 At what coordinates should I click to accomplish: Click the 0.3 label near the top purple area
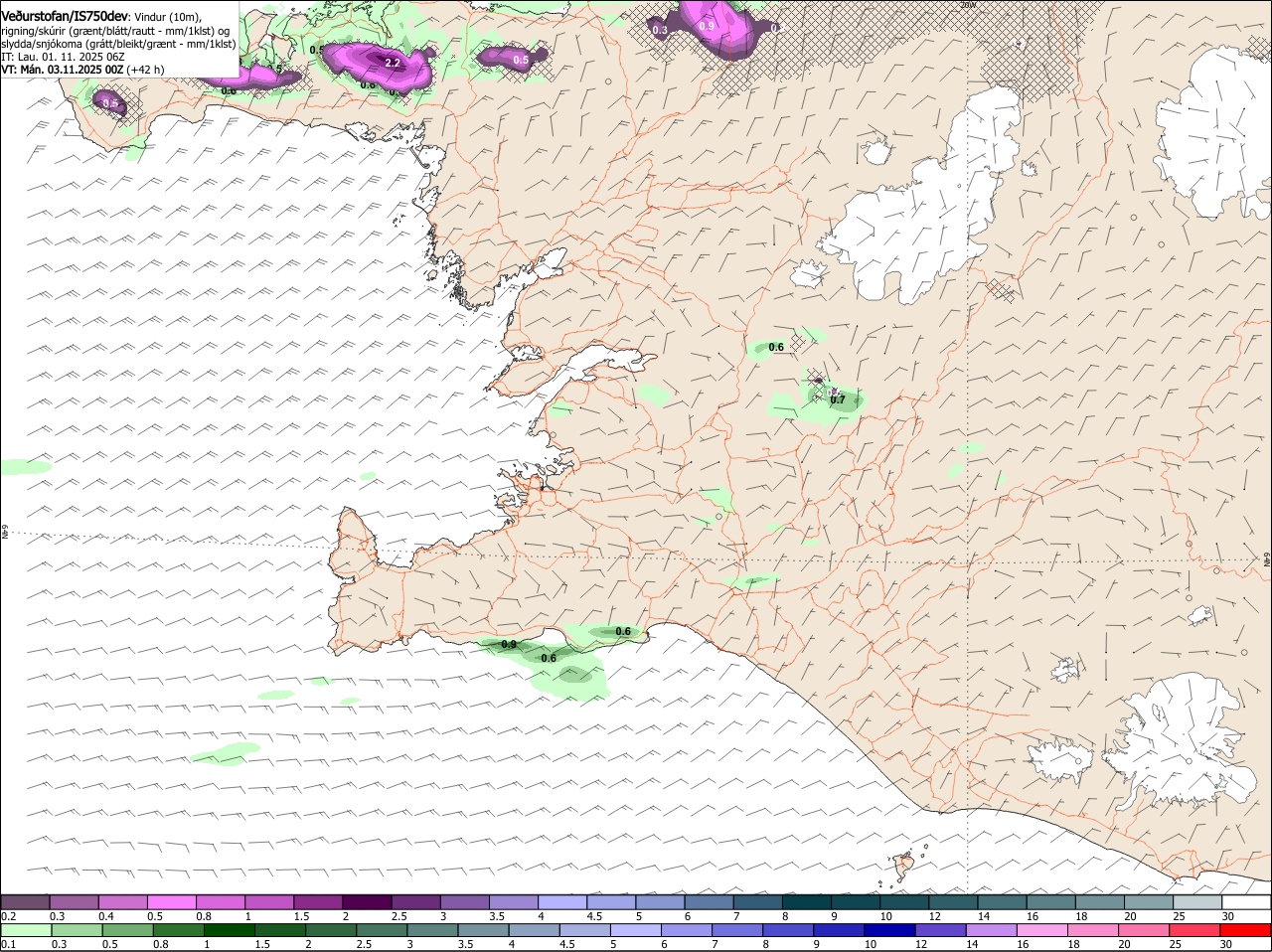click(x=660, y=31)
